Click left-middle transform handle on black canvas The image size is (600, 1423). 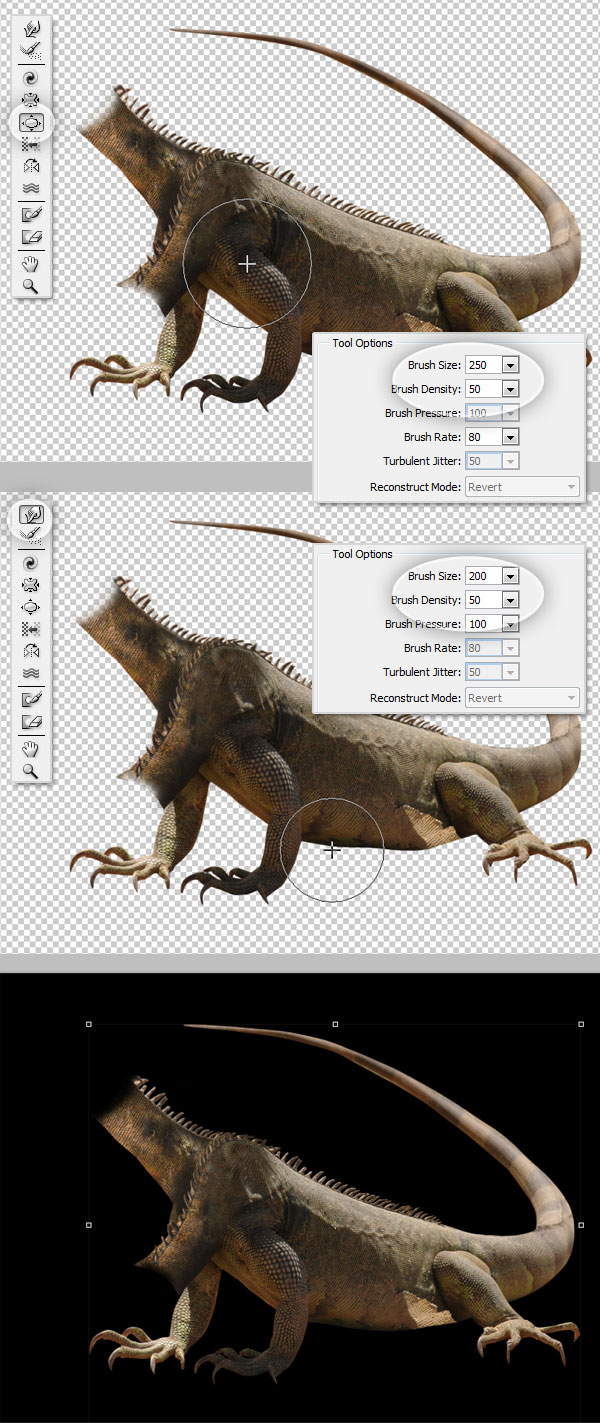click(89, 1224)
